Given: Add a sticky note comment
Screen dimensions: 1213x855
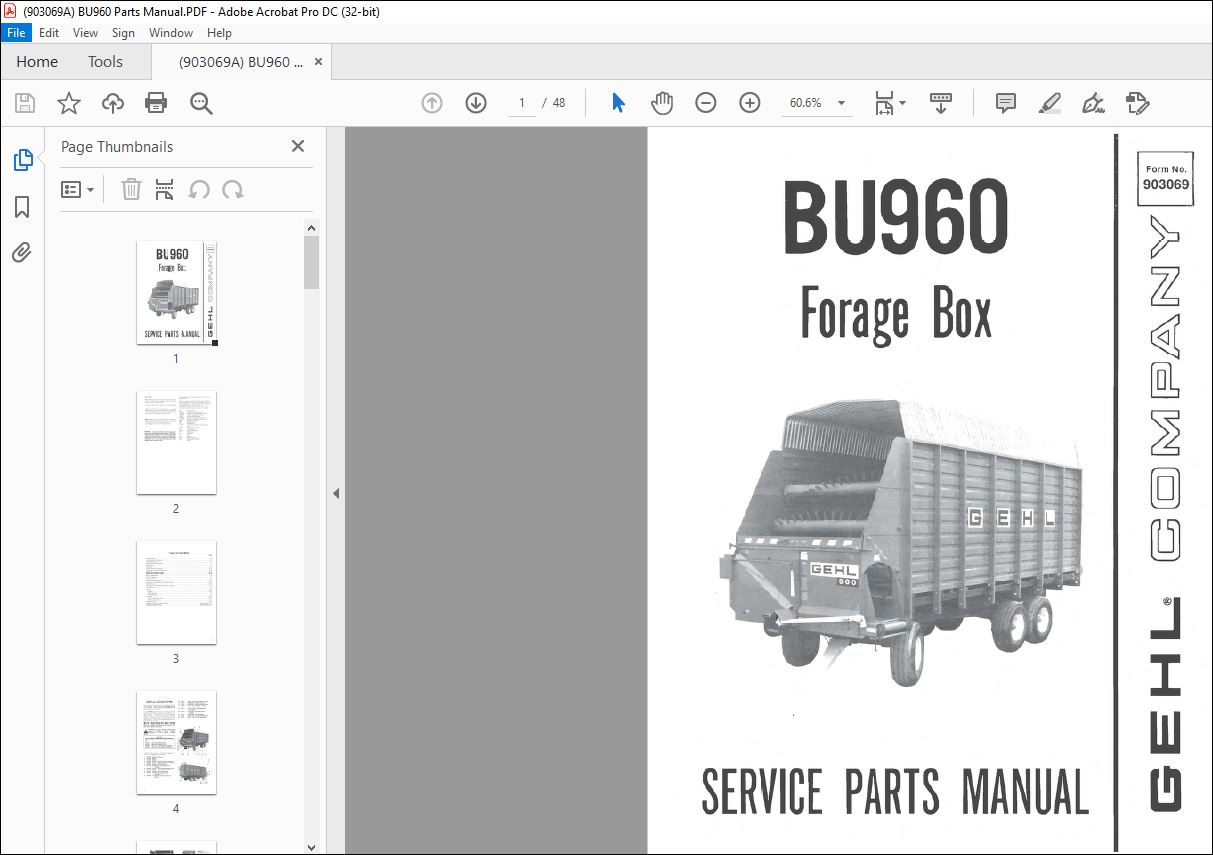Looking at the screenshot, I should [x=1006, y=103].
